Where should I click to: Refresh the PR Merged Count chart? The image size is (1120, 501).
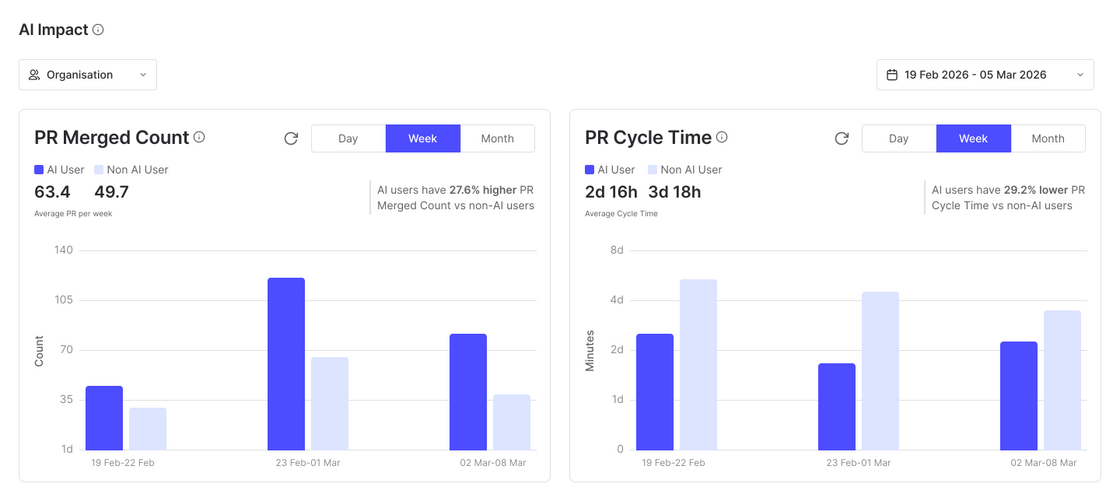(x=291, y=139)
